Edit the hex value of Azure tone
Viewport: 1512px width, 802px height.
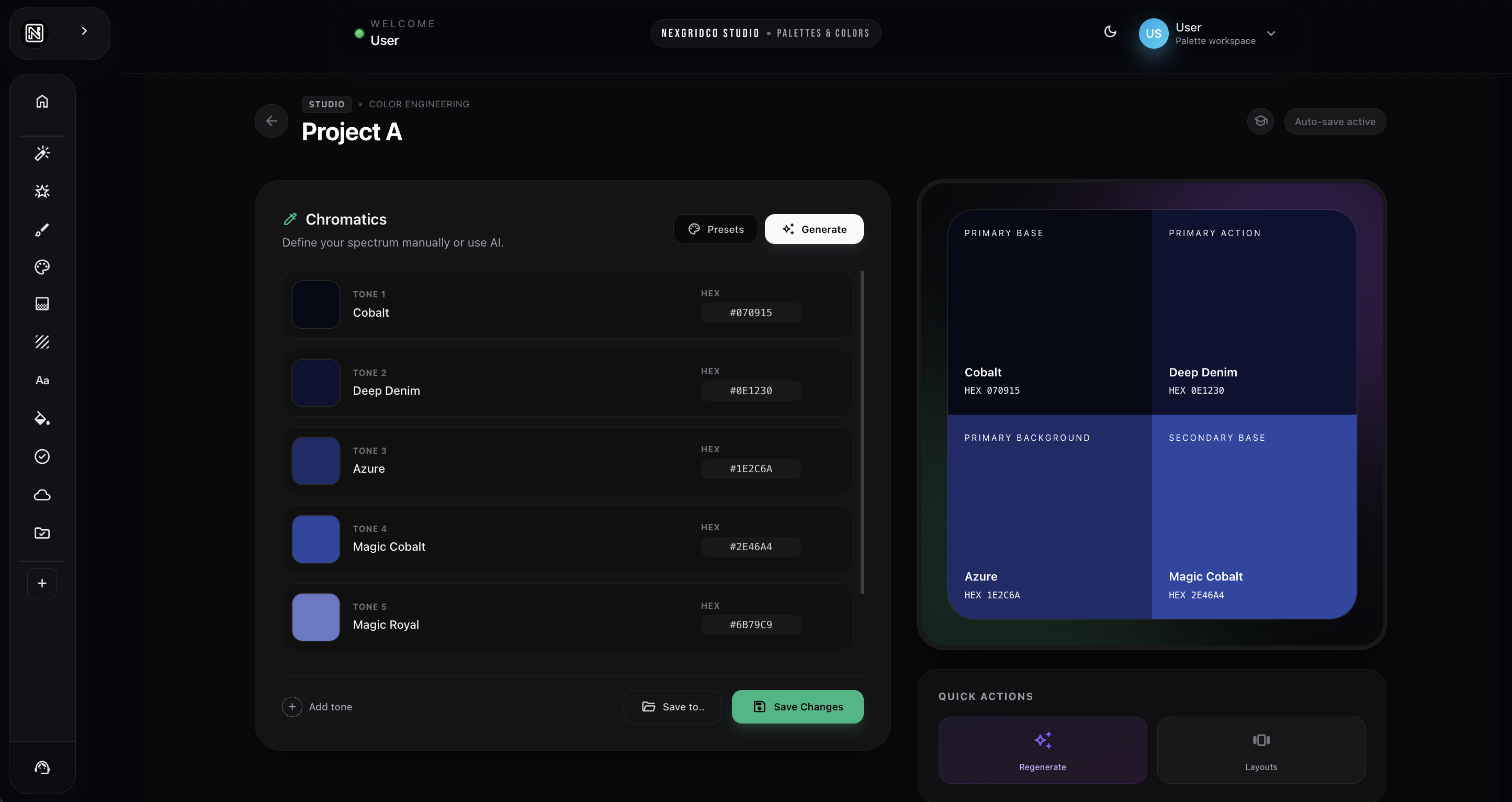pos(750,469)
